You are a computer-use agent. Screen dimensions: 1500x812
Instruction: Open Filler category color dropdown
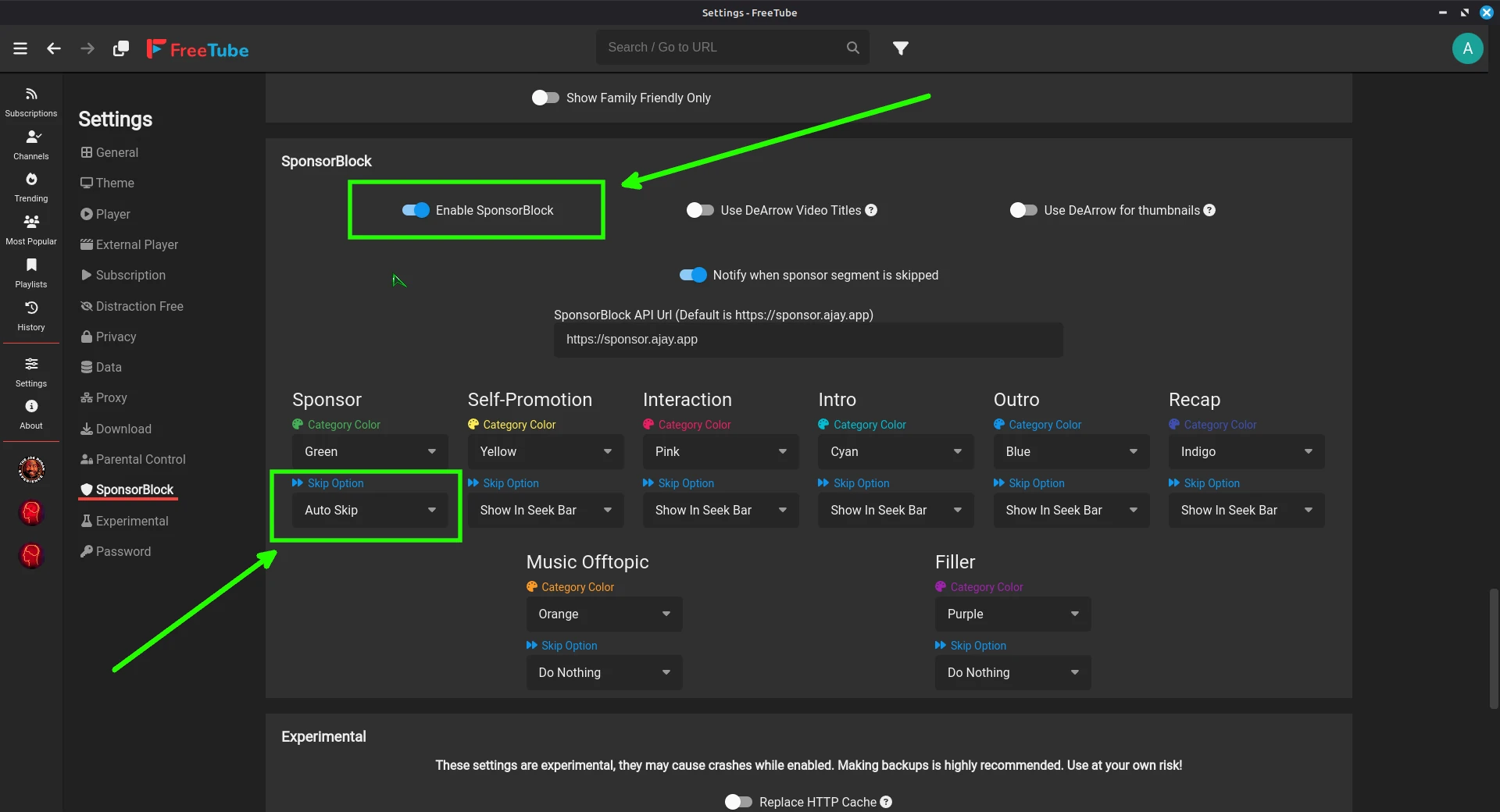click(1013, 614)
